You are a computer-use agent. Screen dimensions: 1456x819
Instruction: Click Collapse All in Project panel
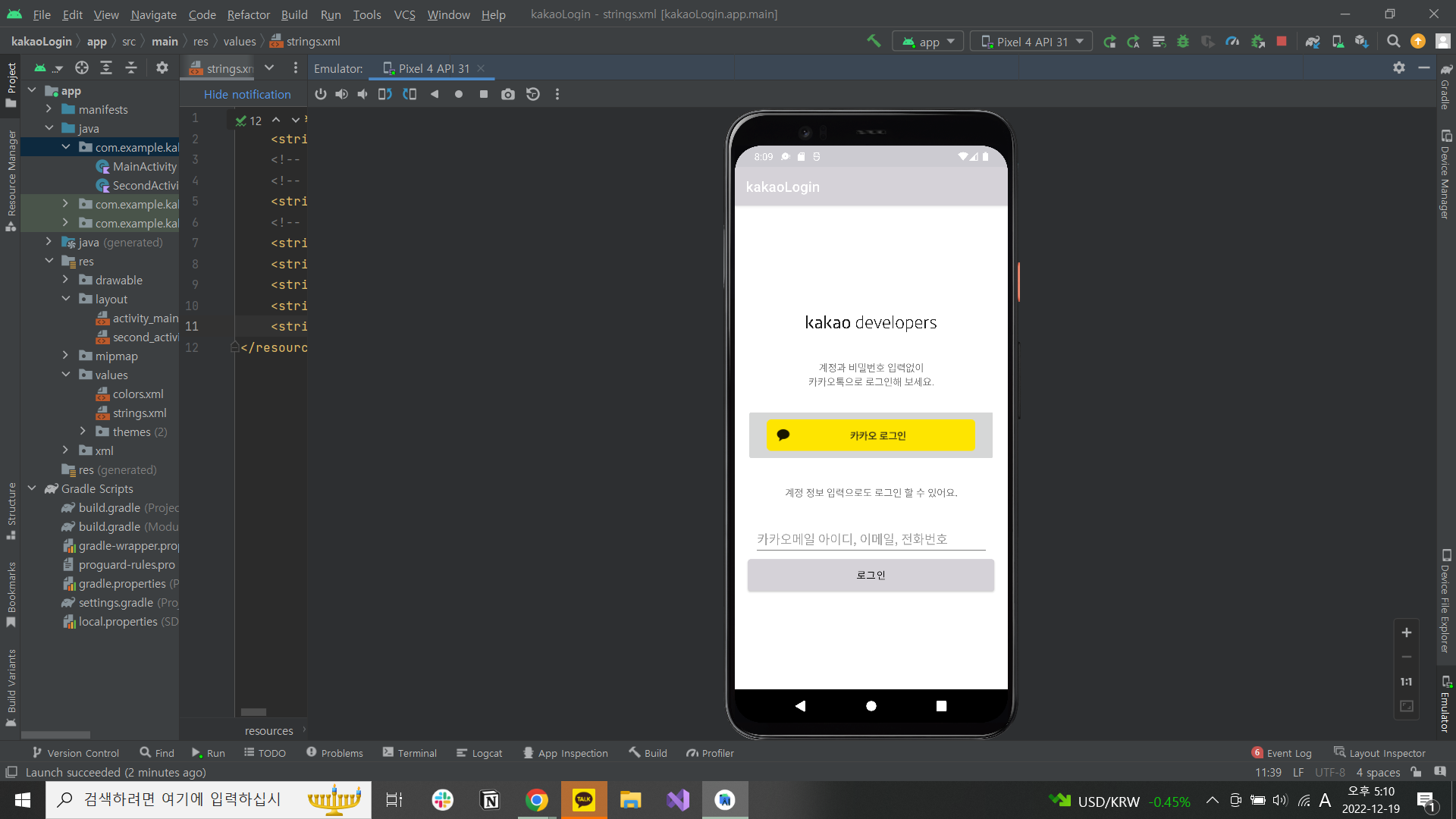point(131,68)
